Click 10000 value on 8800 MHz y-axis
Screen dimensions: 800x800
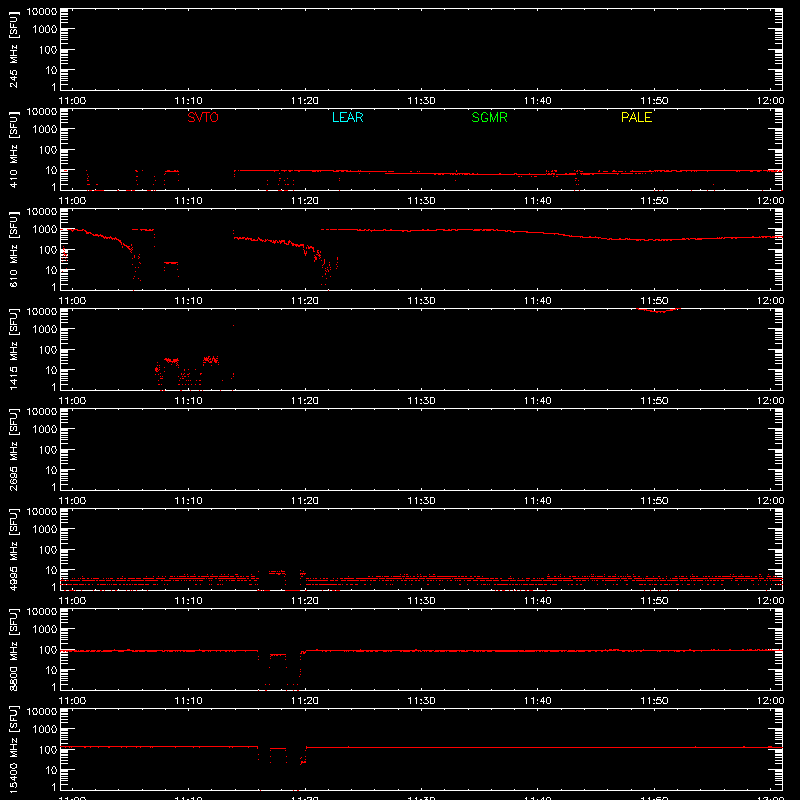42,612
